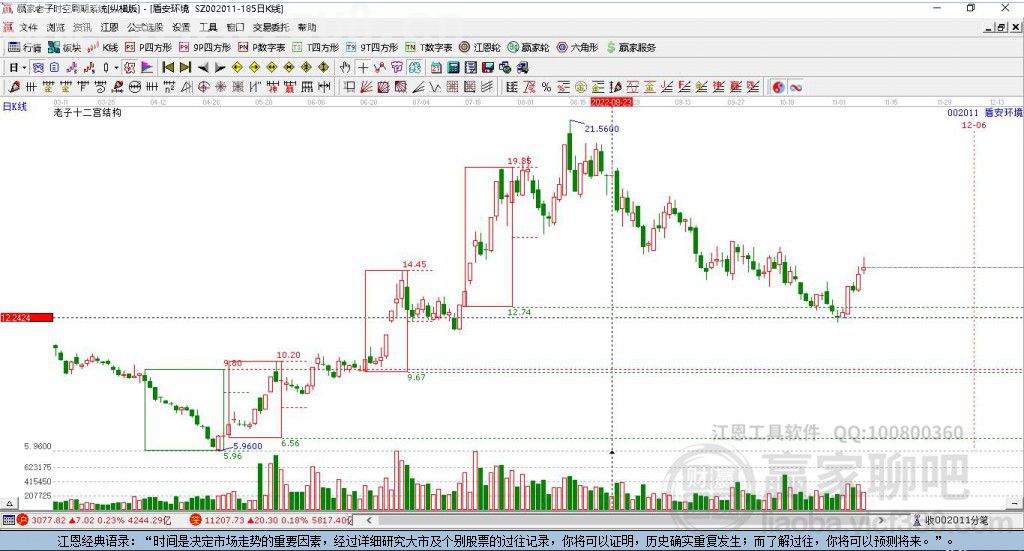1024x551 pixels.
Task: Step chart back with black left arrow
Action: click(x=203, y=67)
